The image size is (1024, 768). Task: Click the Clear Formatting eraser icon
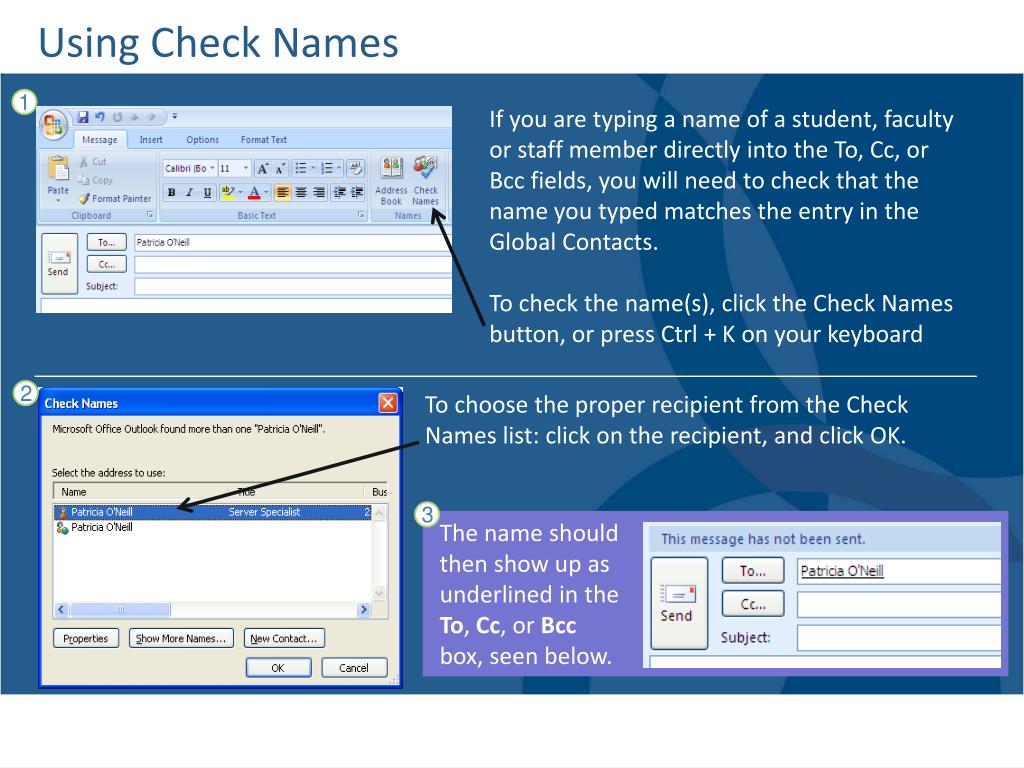[355, 168]
